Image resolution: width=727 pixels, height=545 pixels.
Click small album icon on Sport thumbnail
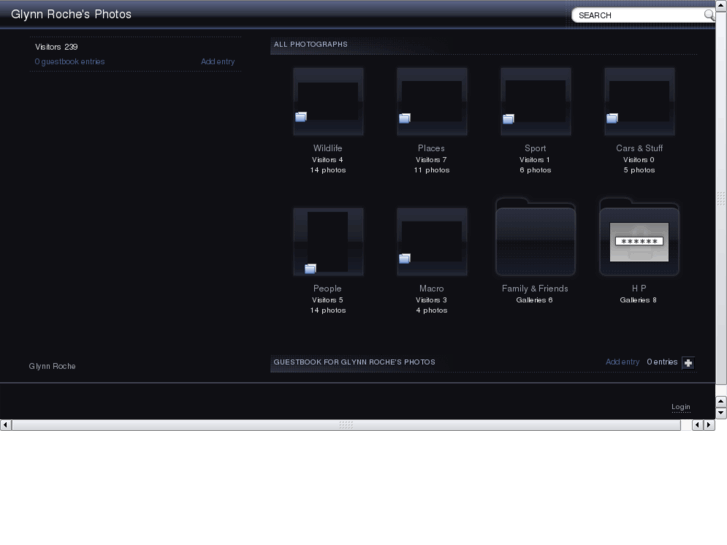click(x=509, y=119)
